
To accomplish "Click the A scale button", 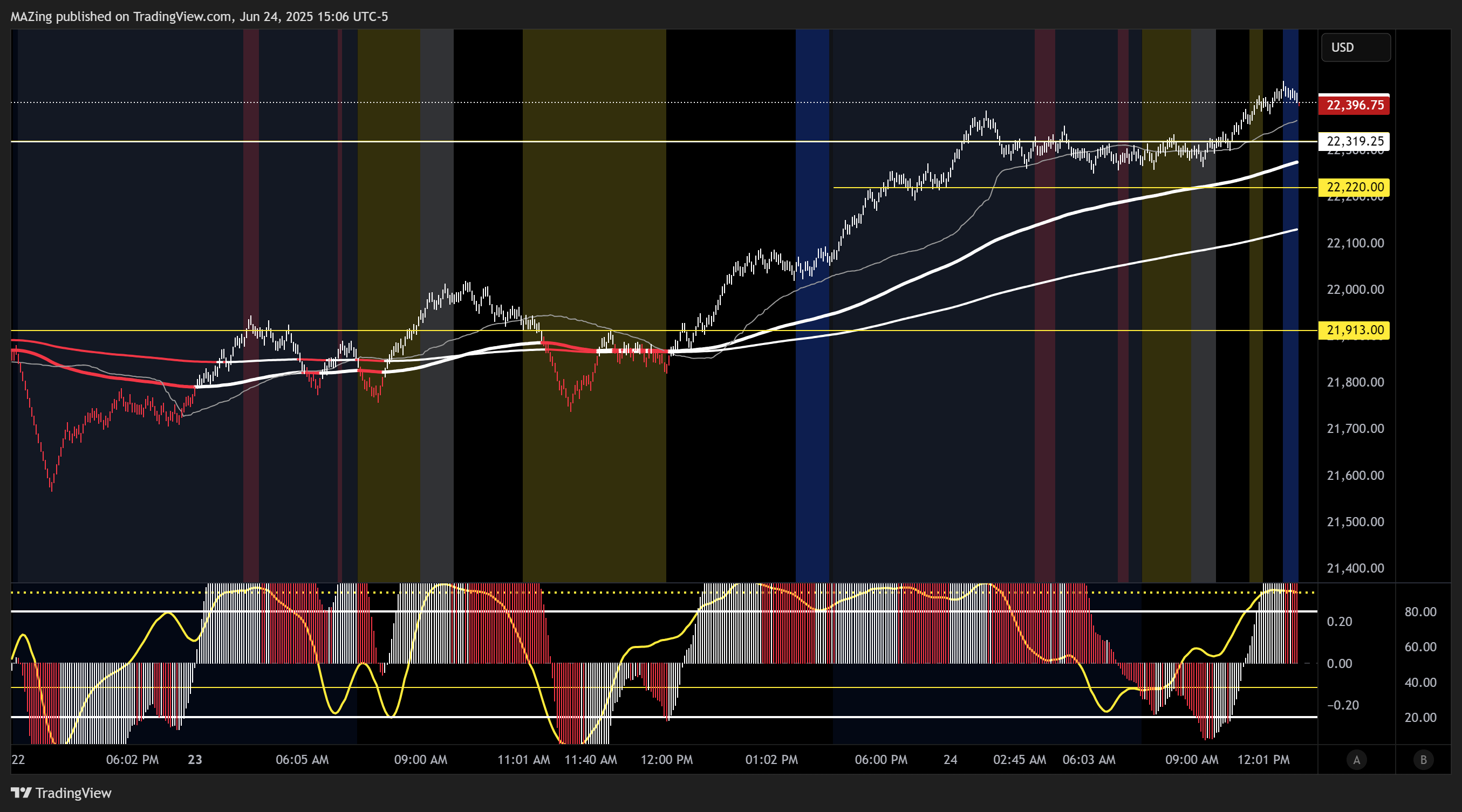I will [x=1356, y=760].
